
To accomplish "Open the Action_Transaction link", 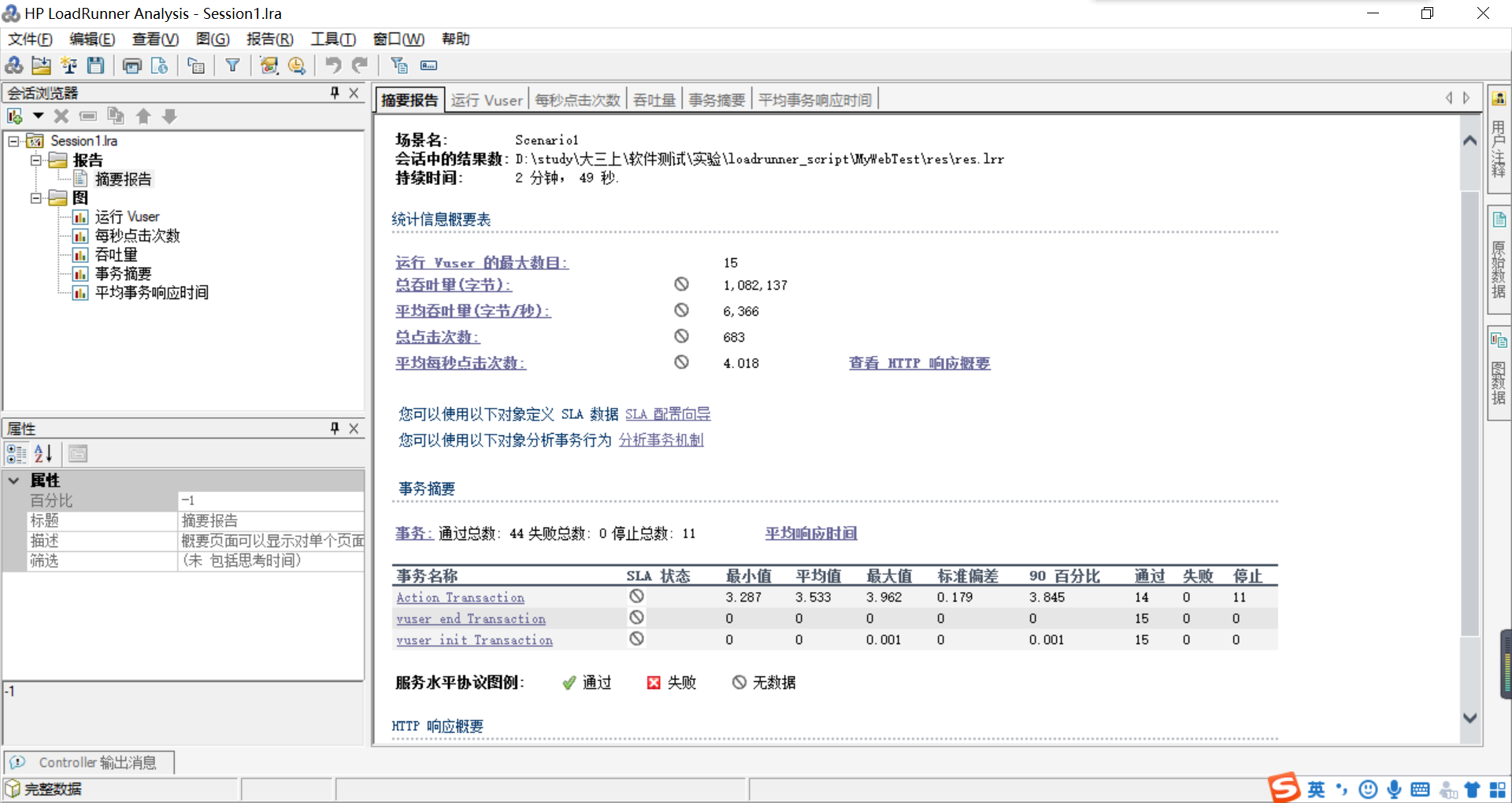I will click(x=460, y=598).
